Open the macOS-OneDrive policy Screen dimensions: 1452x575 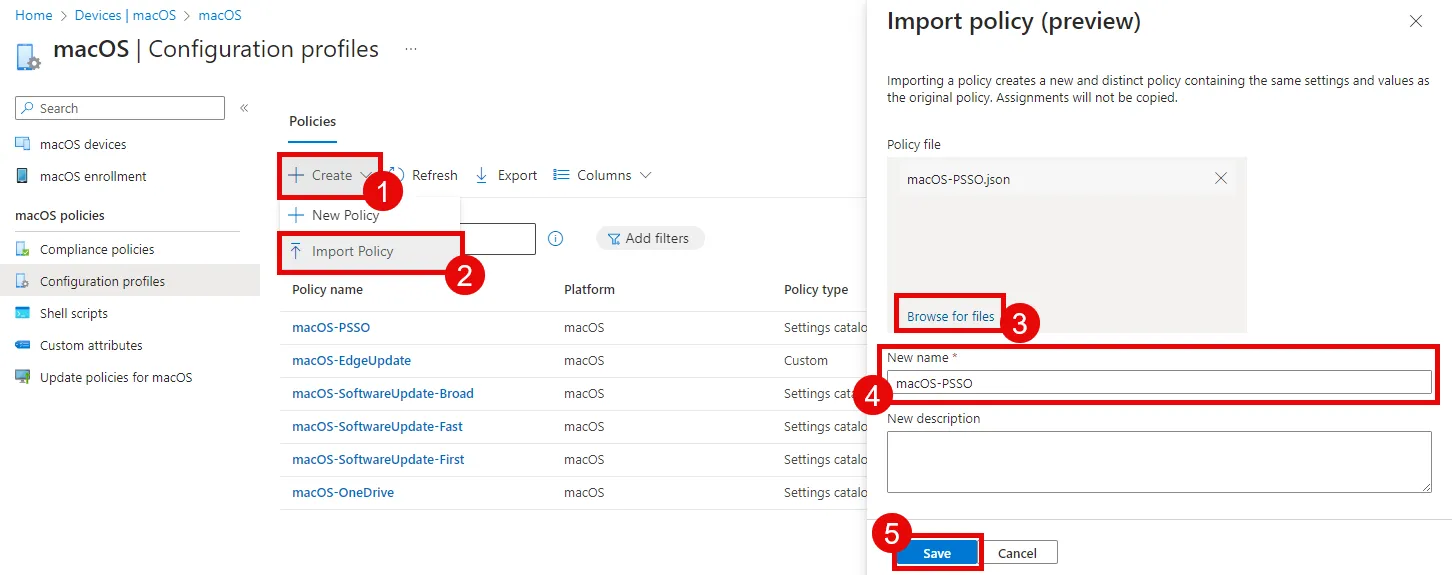[343, 492]
